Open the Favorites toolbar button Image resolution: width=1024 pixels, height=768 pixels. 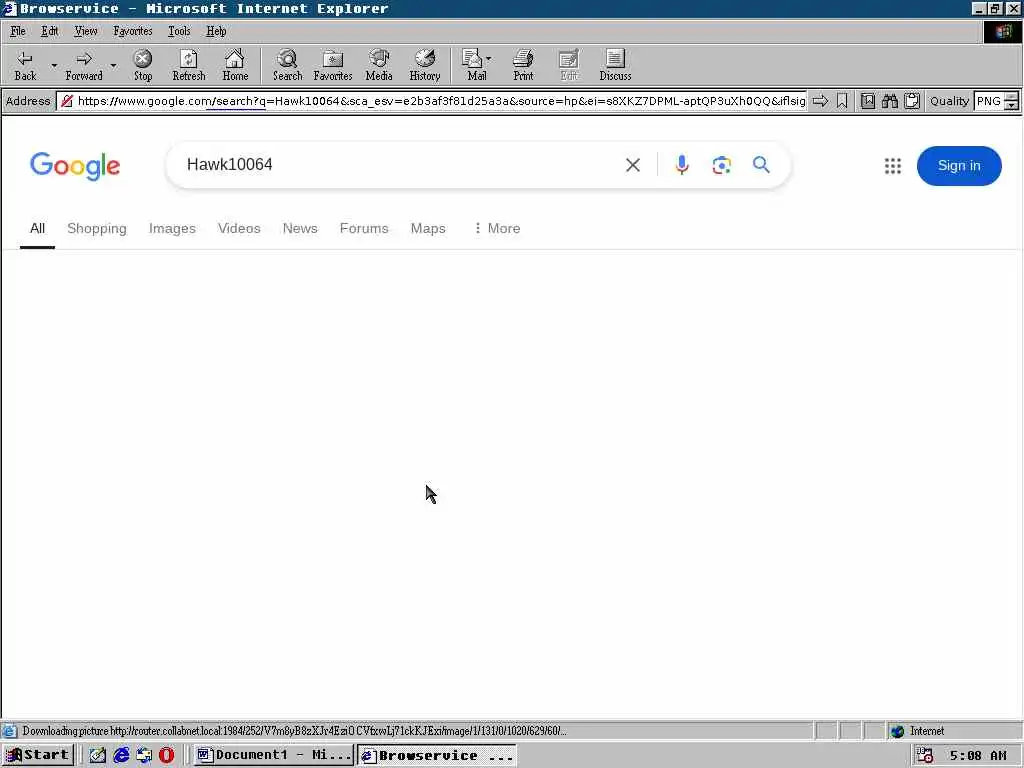coord(332,65)
